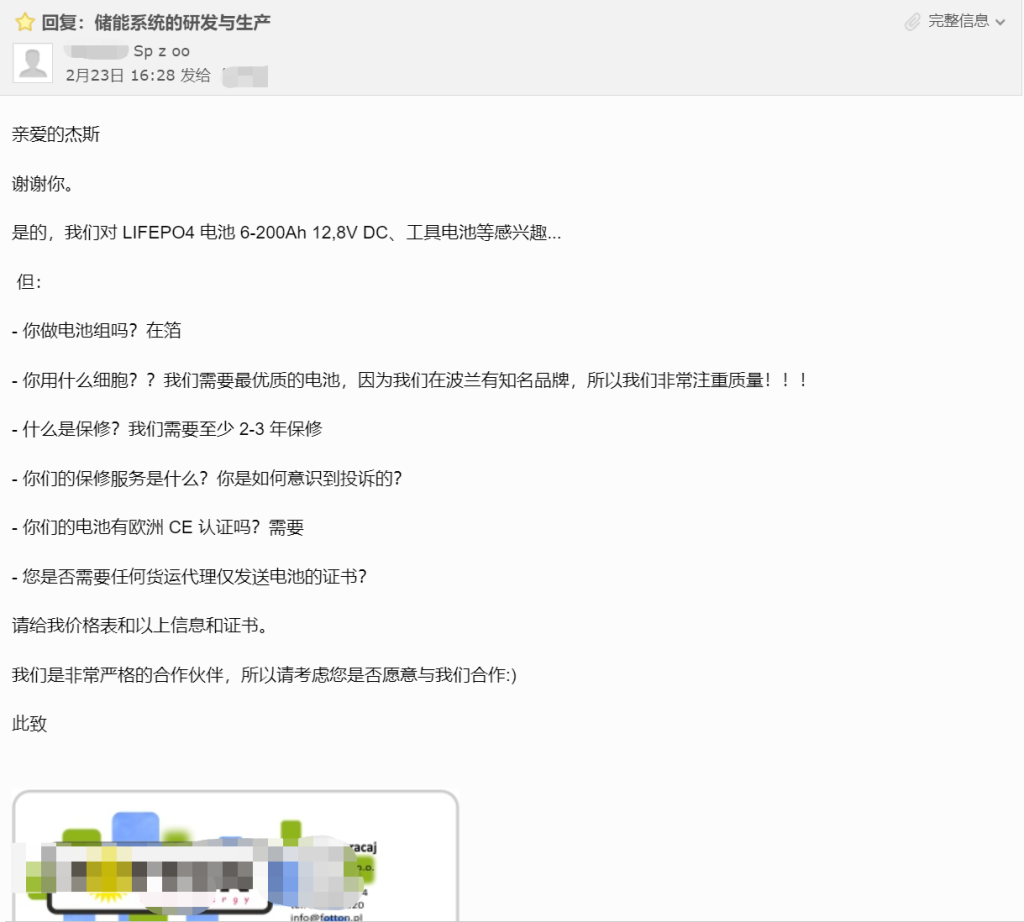Open the sender's avatar picture
The height and width of the screenshot is (922, 1024).
33,63
